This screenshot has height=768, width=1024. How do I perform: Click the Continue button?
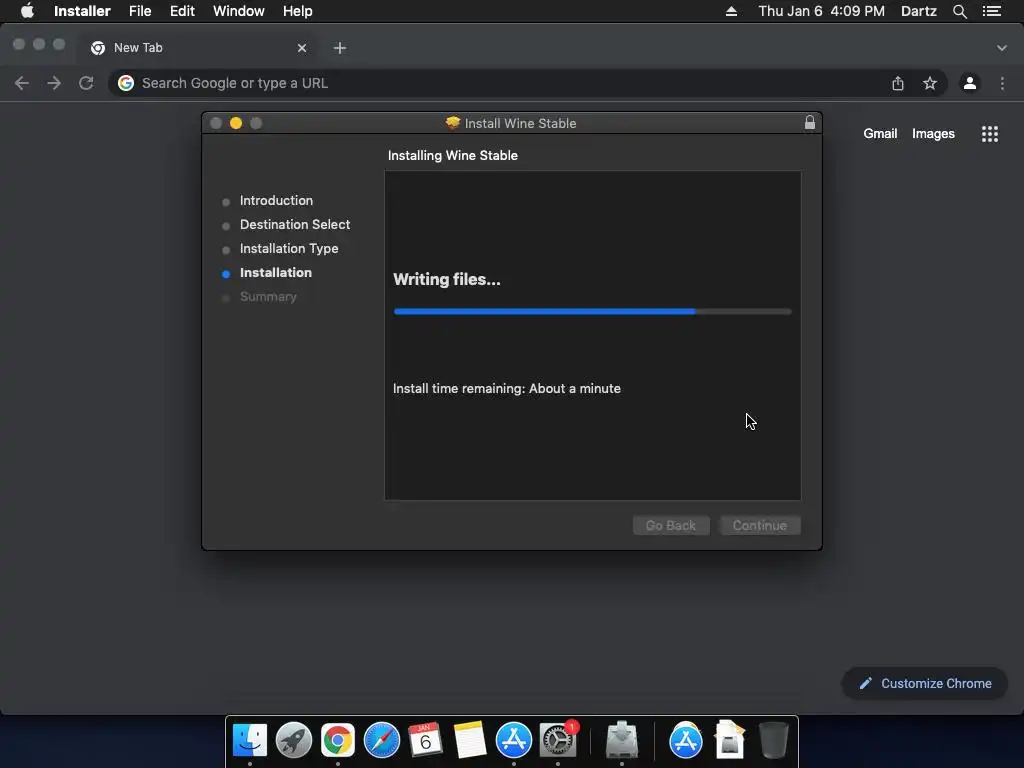(x=760, y=525)
